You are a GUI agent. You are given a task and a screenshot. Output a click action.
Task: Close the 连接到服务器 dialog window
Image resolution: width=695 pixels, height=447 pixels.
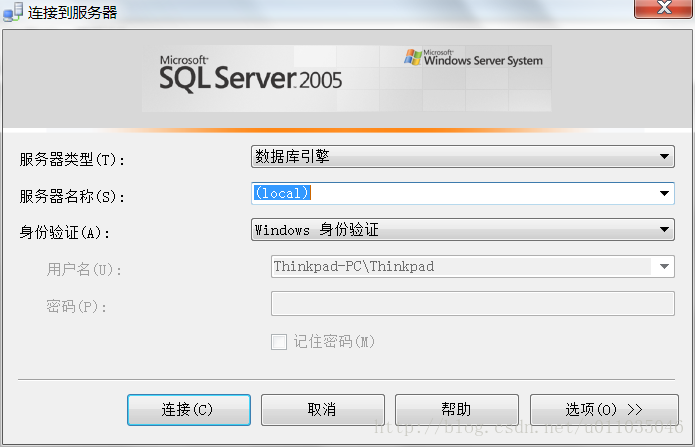pos(664,8)
